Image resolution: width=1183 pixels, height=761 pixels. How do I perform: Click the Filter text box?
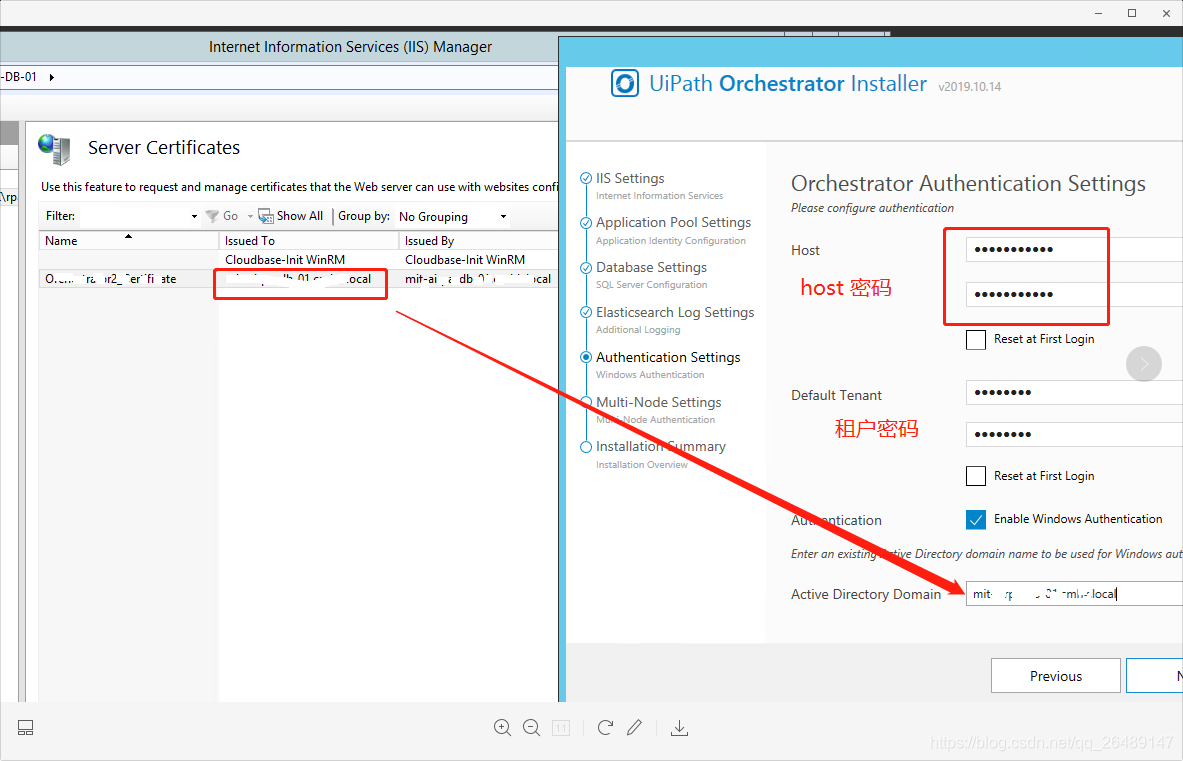click(134, 216)
